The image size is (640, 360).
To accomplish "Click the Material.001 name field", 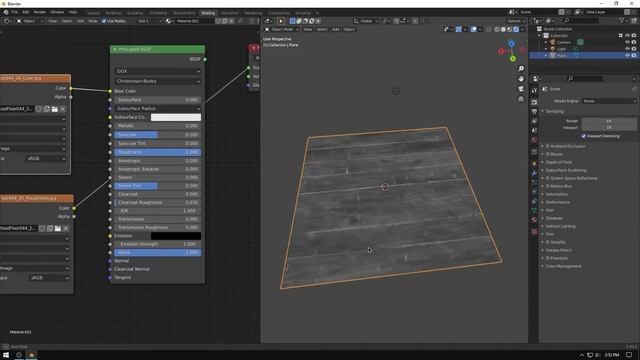I will pos(195,21).
